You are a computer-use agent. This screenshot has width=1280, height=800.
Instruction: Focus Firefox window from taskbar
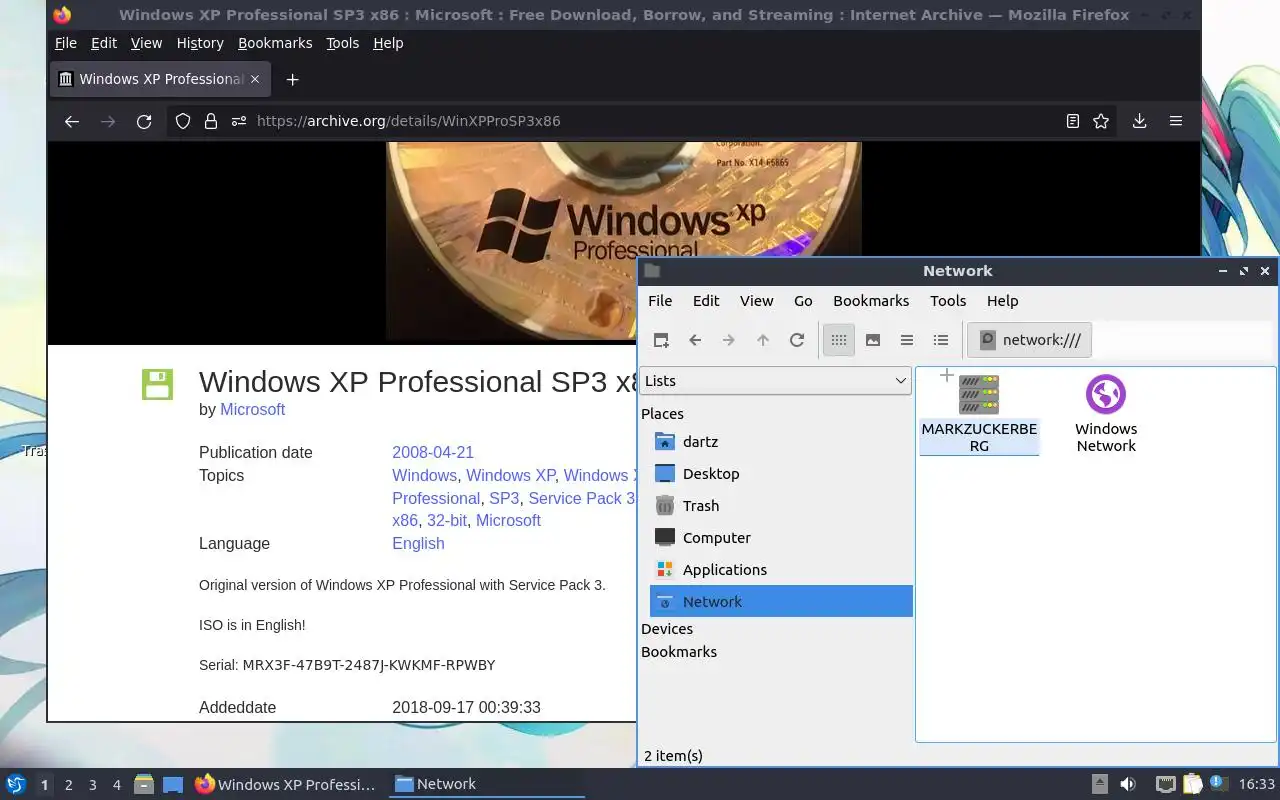(x=286, y=785)
